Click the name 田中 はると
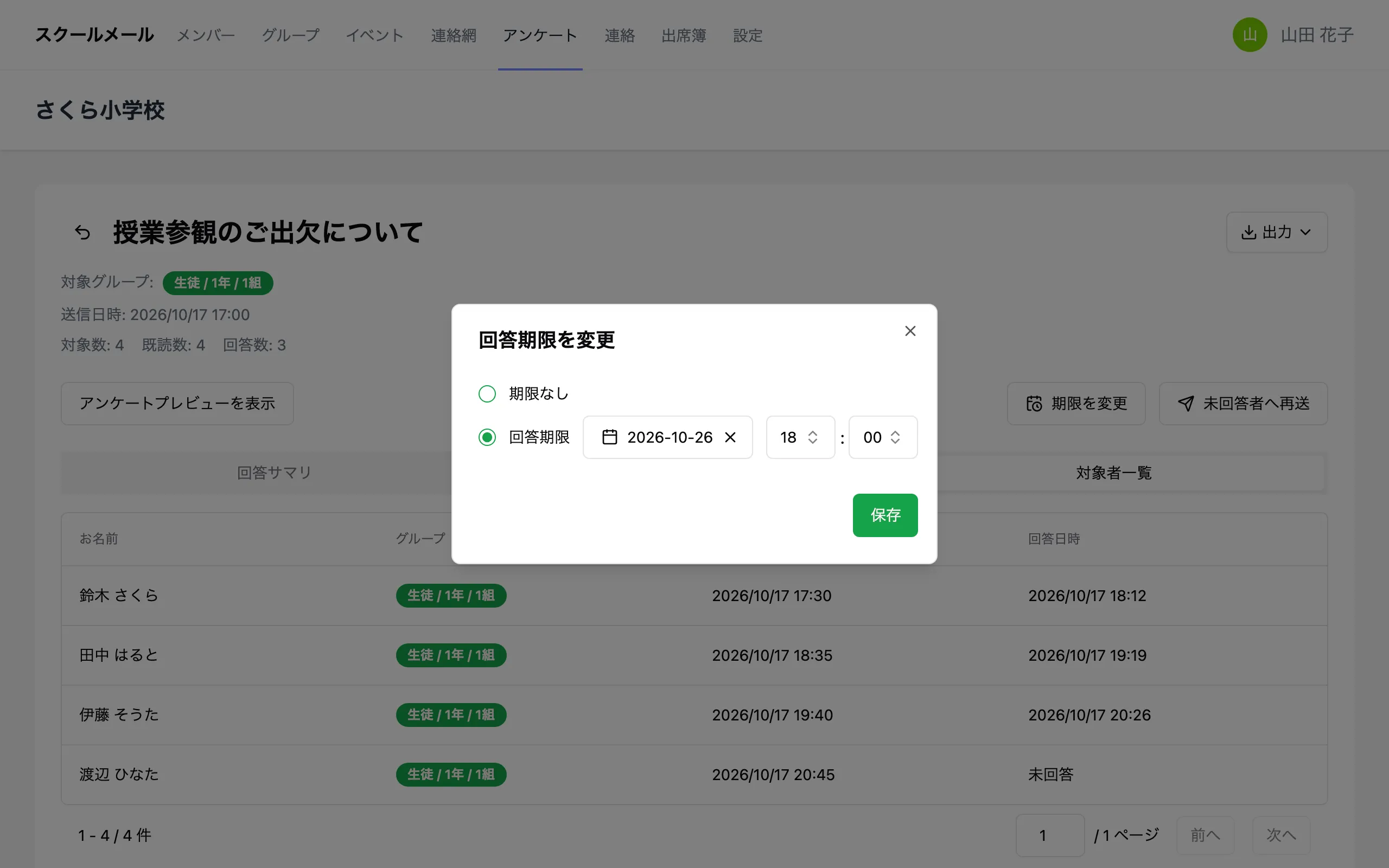The height and width of the screenshot is (868, 1389). [119, 655]
